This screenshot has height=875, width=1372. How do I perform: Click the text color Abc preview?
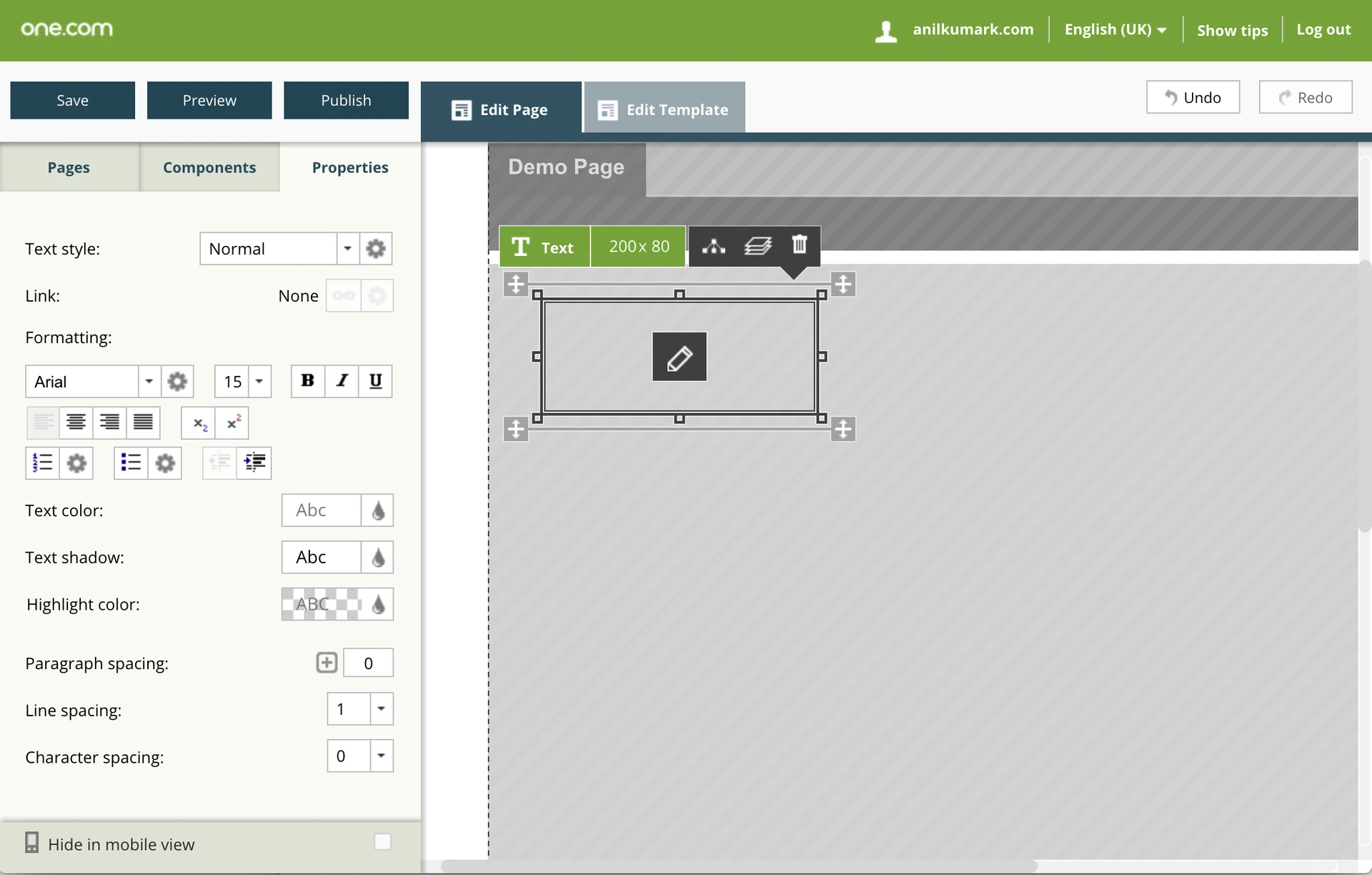tap(321, 510)
